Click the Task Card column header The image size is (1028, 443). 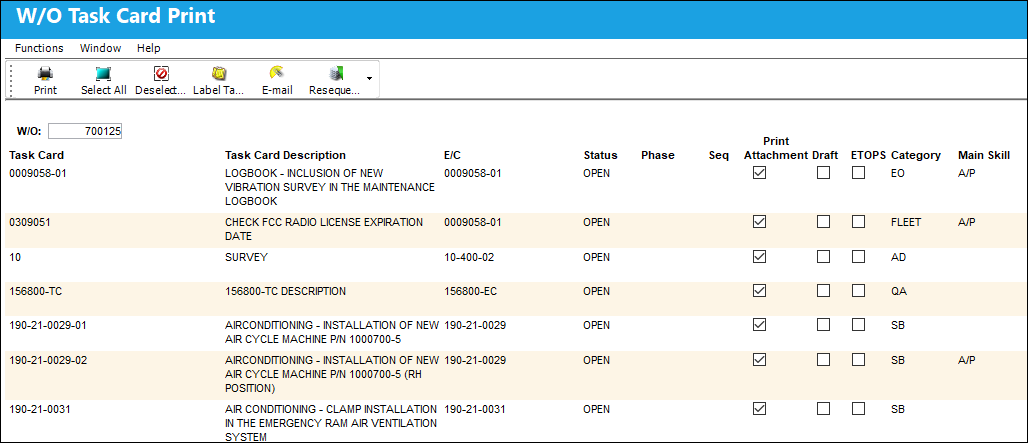click(x=36, y=155)
